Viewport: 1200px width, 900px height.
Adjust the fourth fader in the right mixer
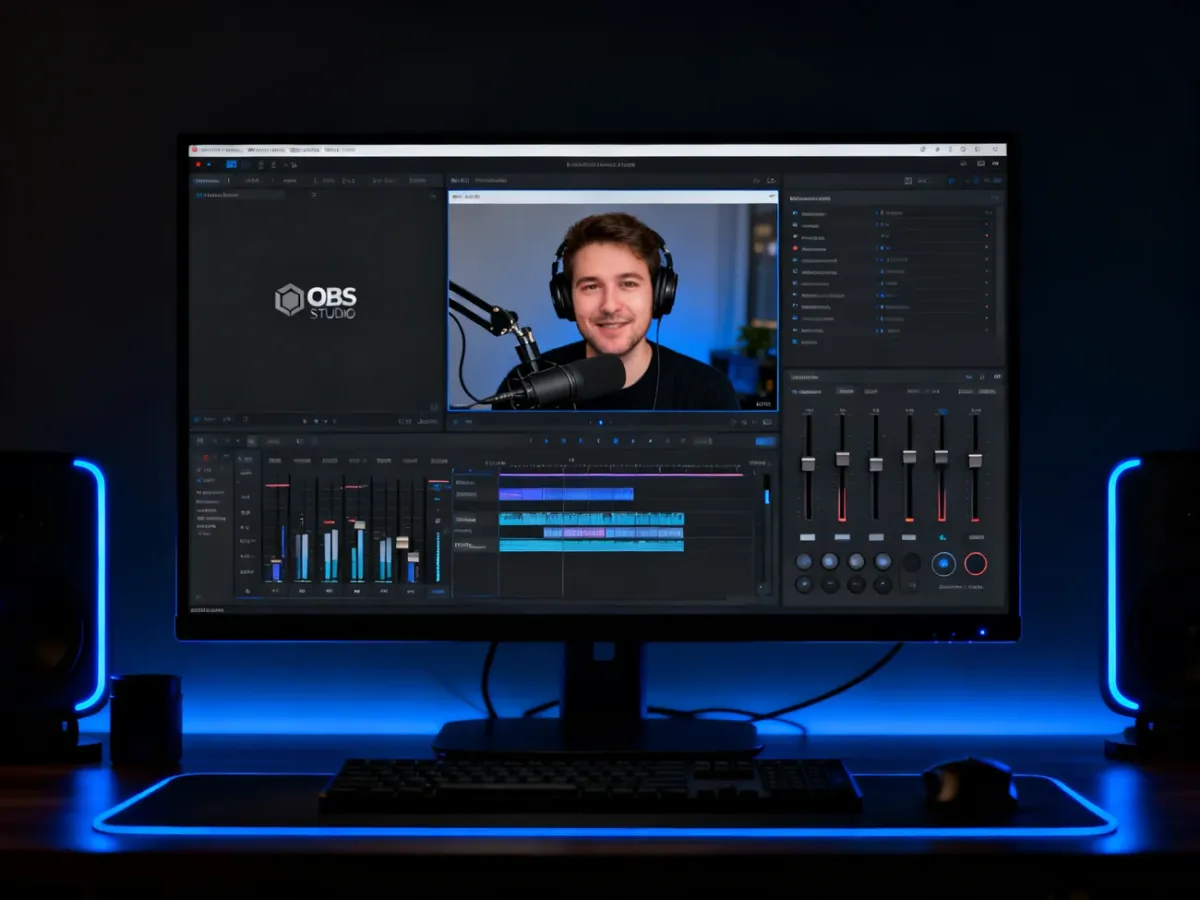[x=909, y=457]
